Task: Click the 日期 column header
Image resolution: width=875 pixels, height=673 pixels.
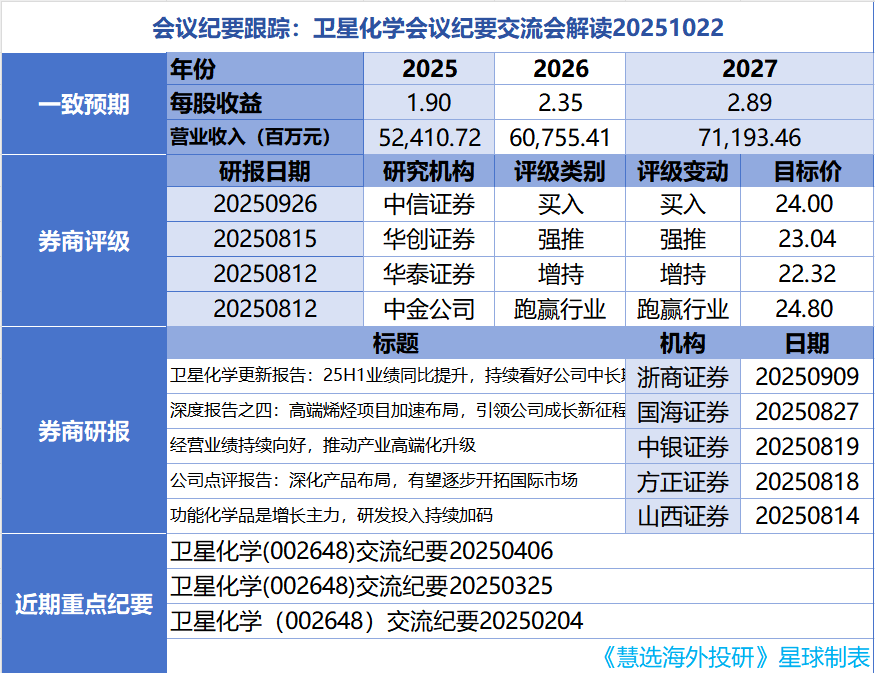Action: pos(807,343)
